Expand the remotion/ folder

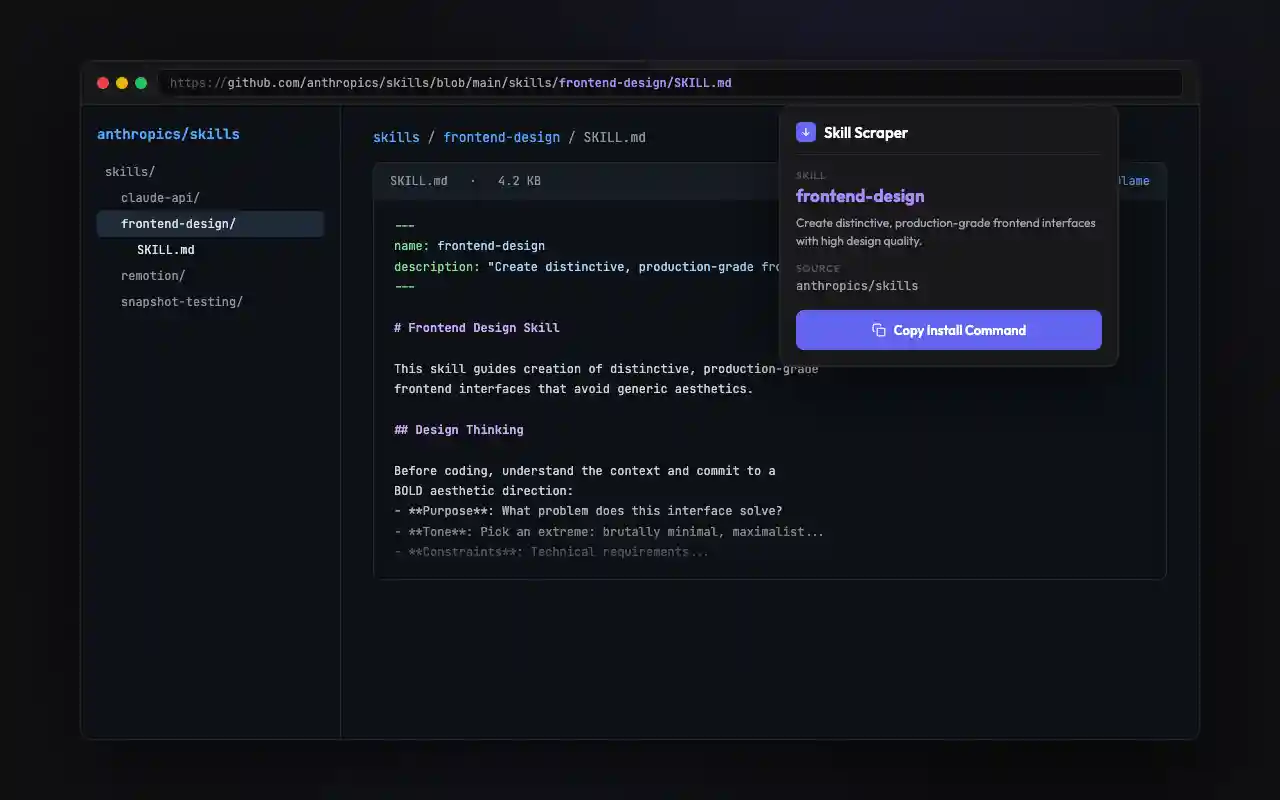[x=153, y=276]
